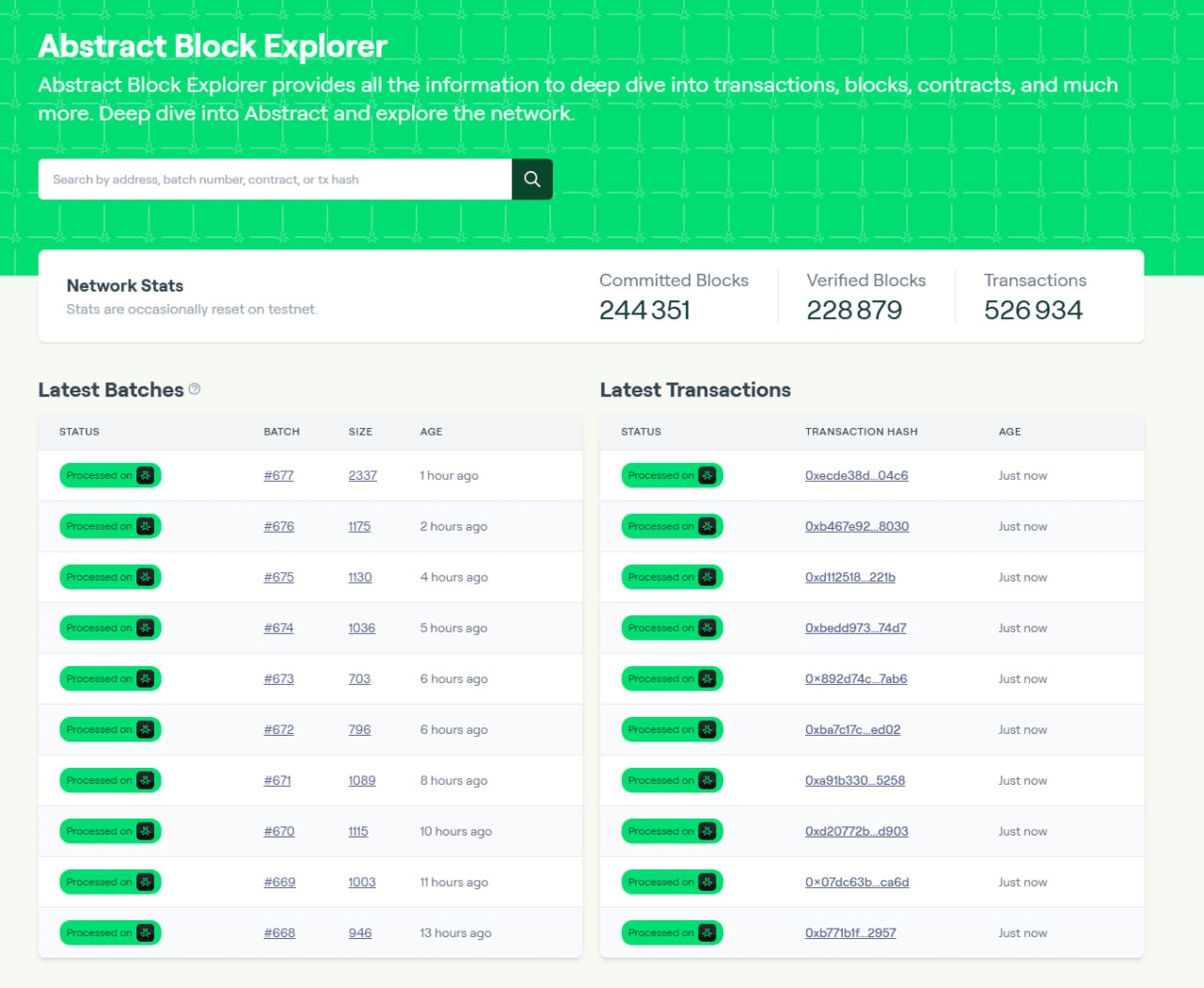Click the Abstract Block Explorer title
The image size is (1204, 988).
[x=213, y=46]
